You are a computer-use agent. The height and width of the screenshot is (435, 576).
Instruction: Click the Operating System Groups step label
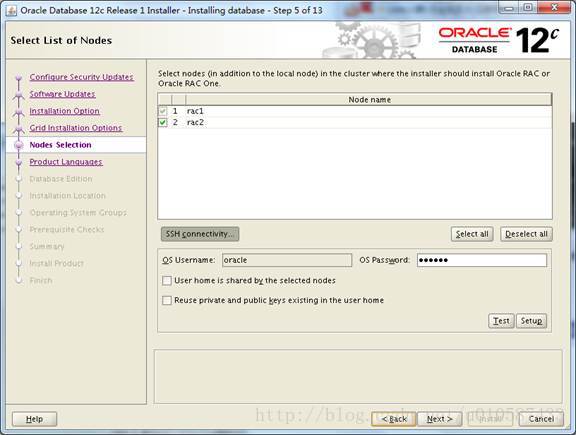click(78, 213)
